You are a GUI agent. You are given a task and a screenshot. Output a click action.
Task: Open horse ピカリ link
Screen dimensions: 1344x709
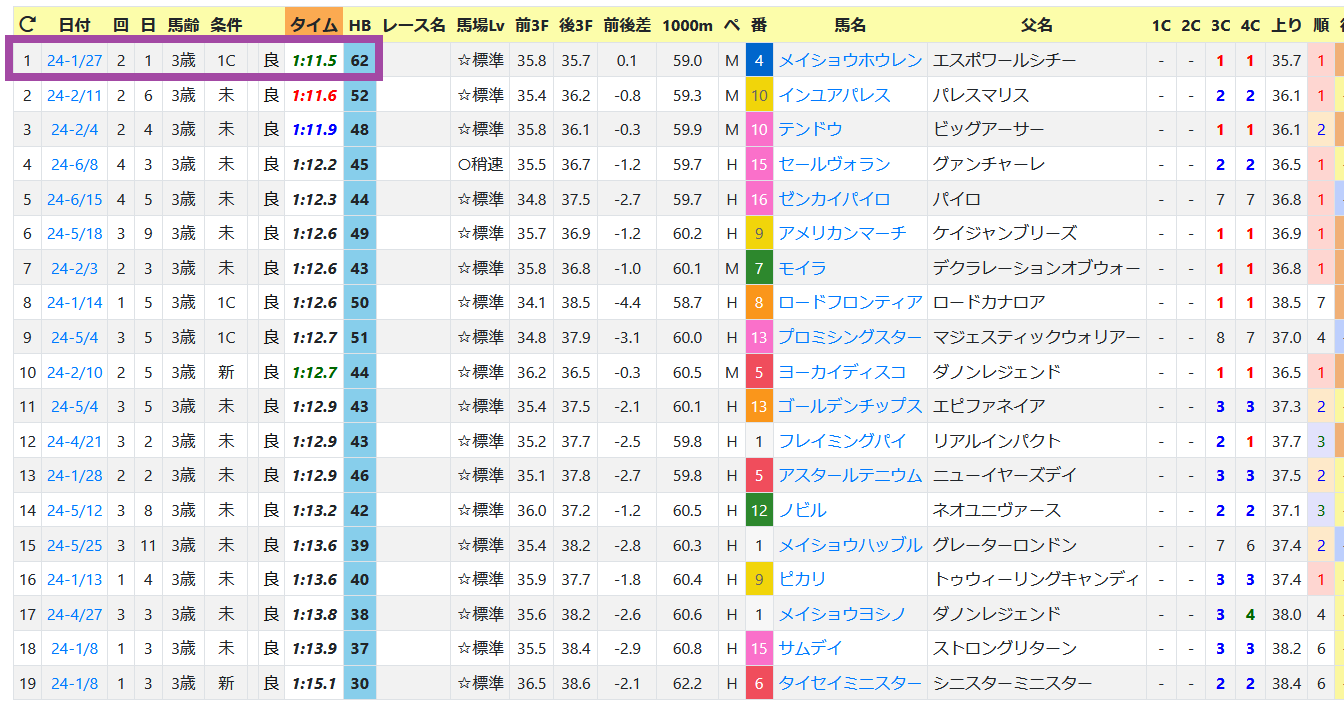[x=802, y=580]
